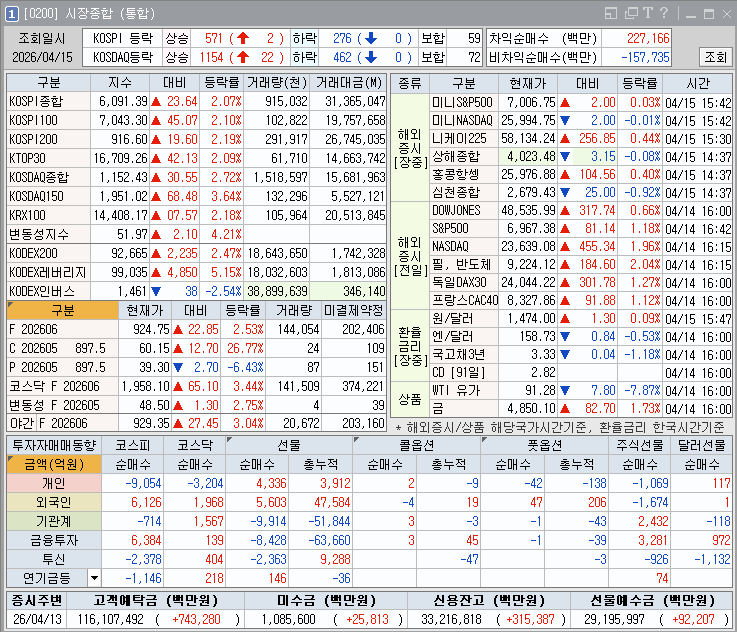Image resolution: width=737 pixels, height=632 pixels.
Task: Click the 독일DAX30 row label
Action: coord(463,282)
